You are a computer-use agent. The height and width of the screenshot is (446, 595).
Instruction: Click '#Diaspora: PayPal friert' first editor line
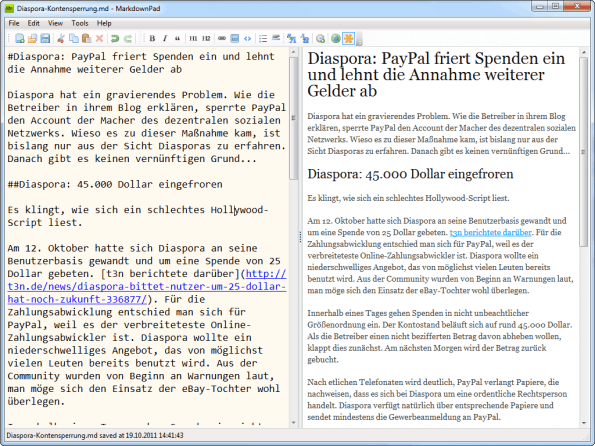(x=141, y=57)
